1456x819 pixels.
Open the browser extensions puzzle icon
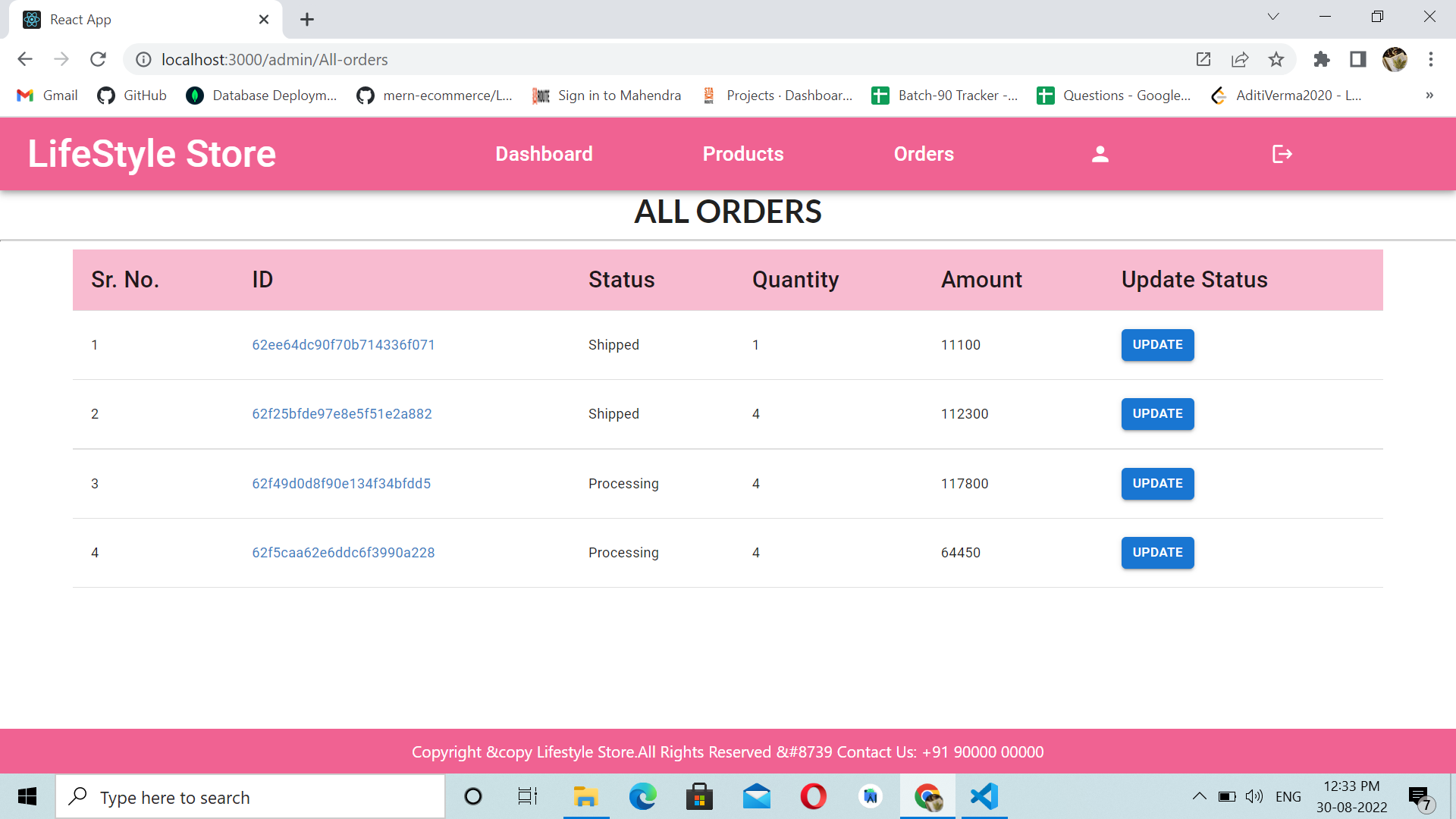(1322, 59)
